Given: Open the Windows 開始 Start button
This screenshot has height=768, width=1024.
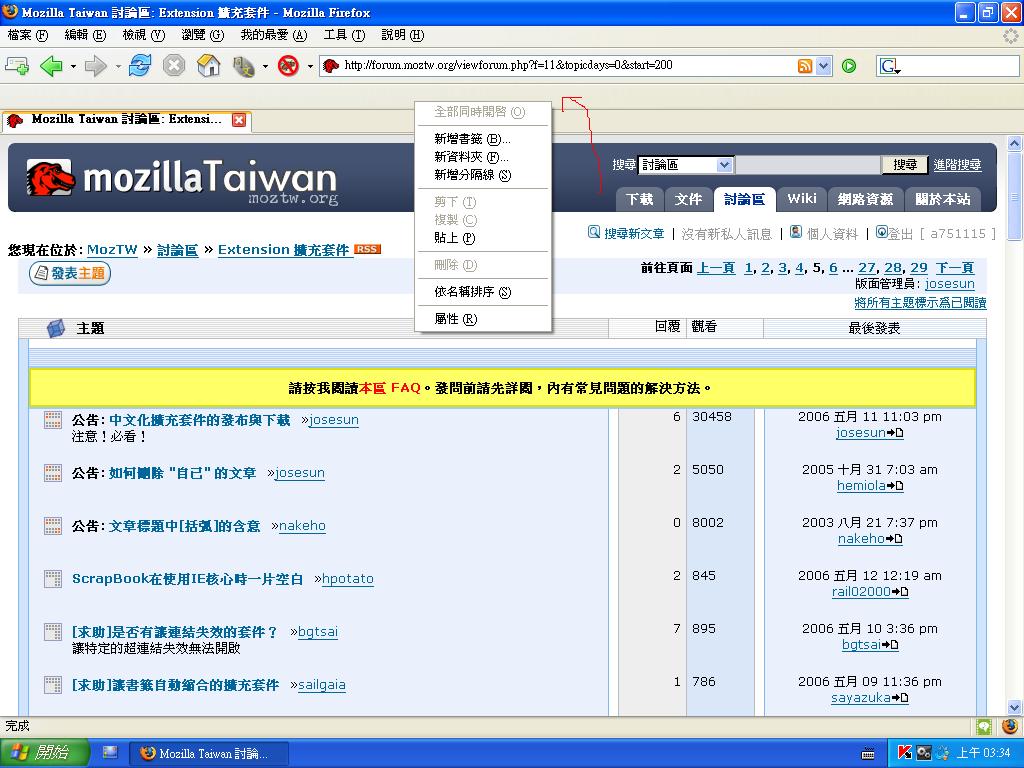Looking at the screenshot, I should click(45, 753).
